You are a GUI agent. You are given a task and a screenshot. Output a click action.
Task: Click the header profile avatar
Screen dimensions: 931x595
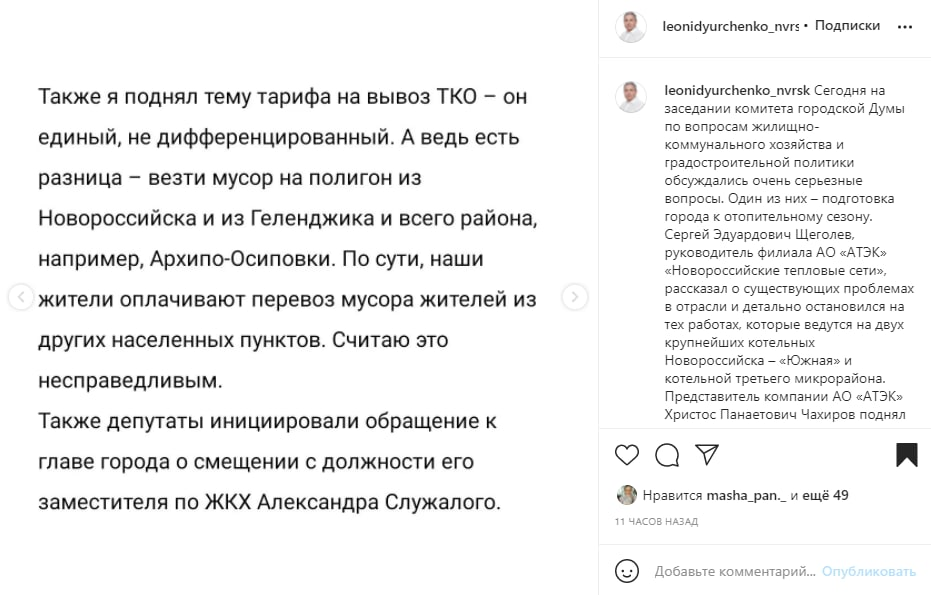(631, 27)
